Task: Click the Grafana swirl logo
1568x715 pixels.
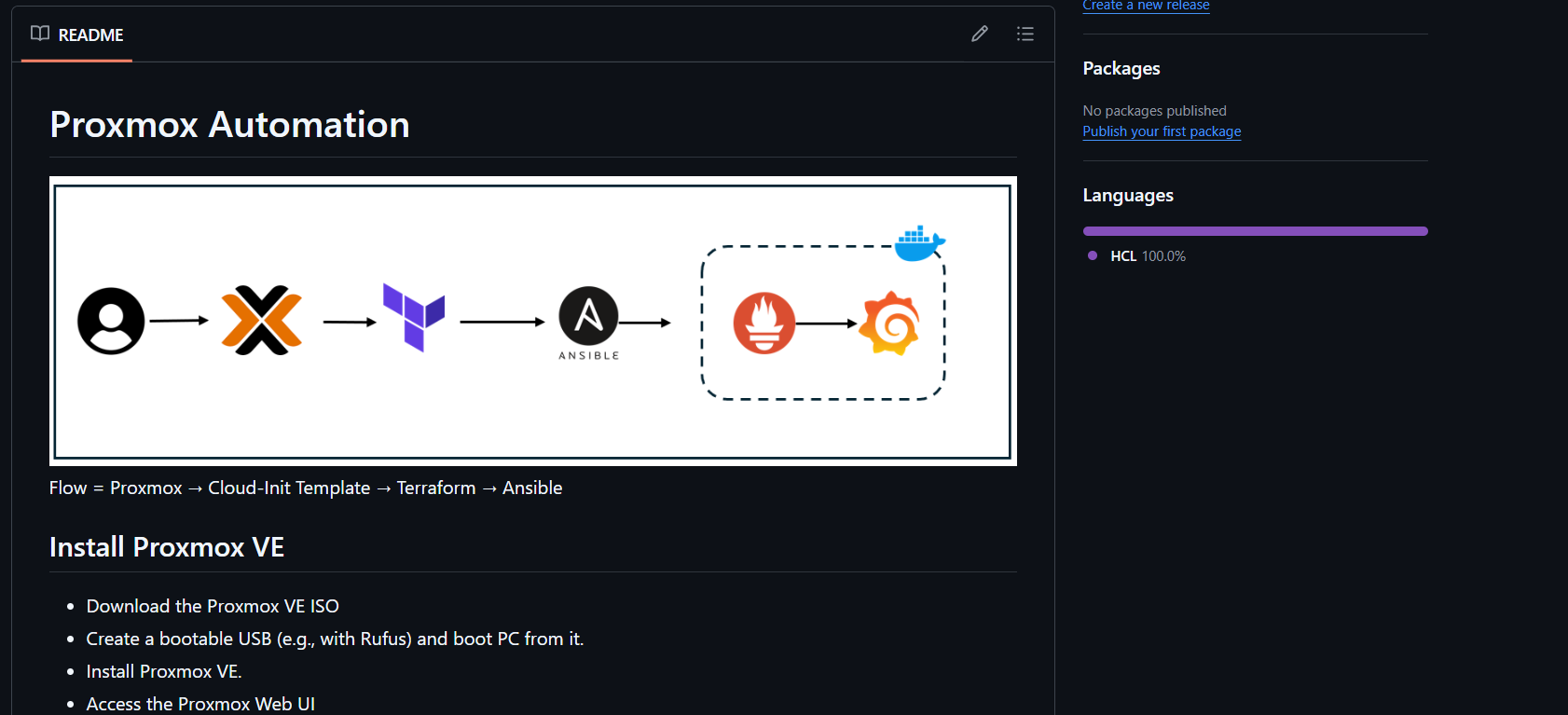Action: 890,323
